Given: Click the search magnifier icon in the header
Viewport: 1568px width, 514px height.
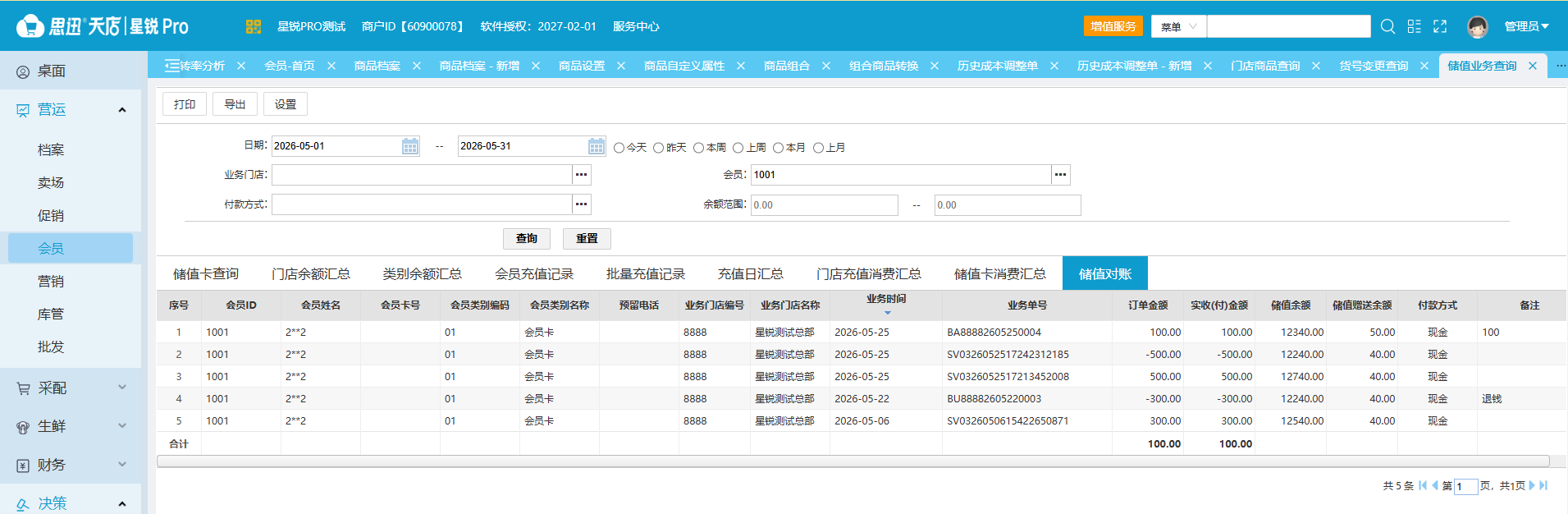Looking at the screenshot, I should coord(1387,26).
